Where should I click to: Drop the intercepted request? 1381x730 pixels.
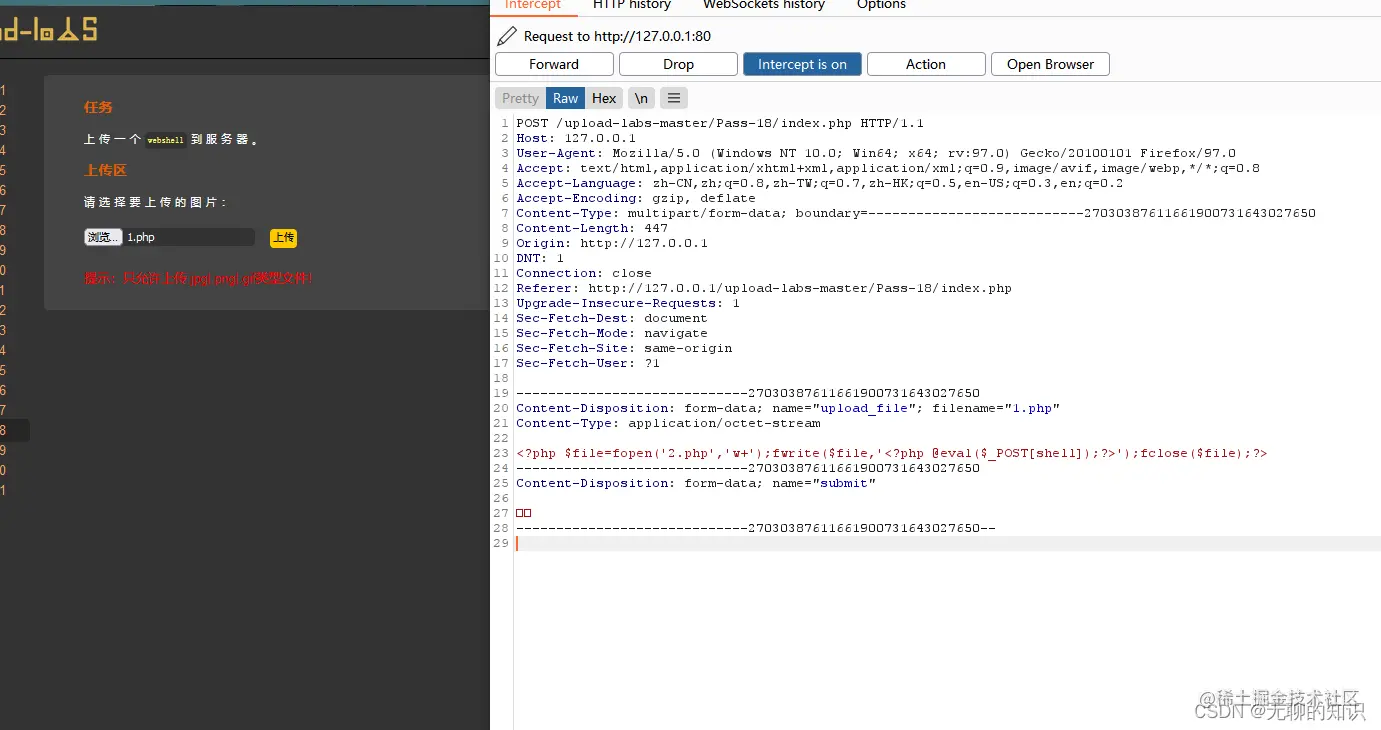tap(678, 64)
